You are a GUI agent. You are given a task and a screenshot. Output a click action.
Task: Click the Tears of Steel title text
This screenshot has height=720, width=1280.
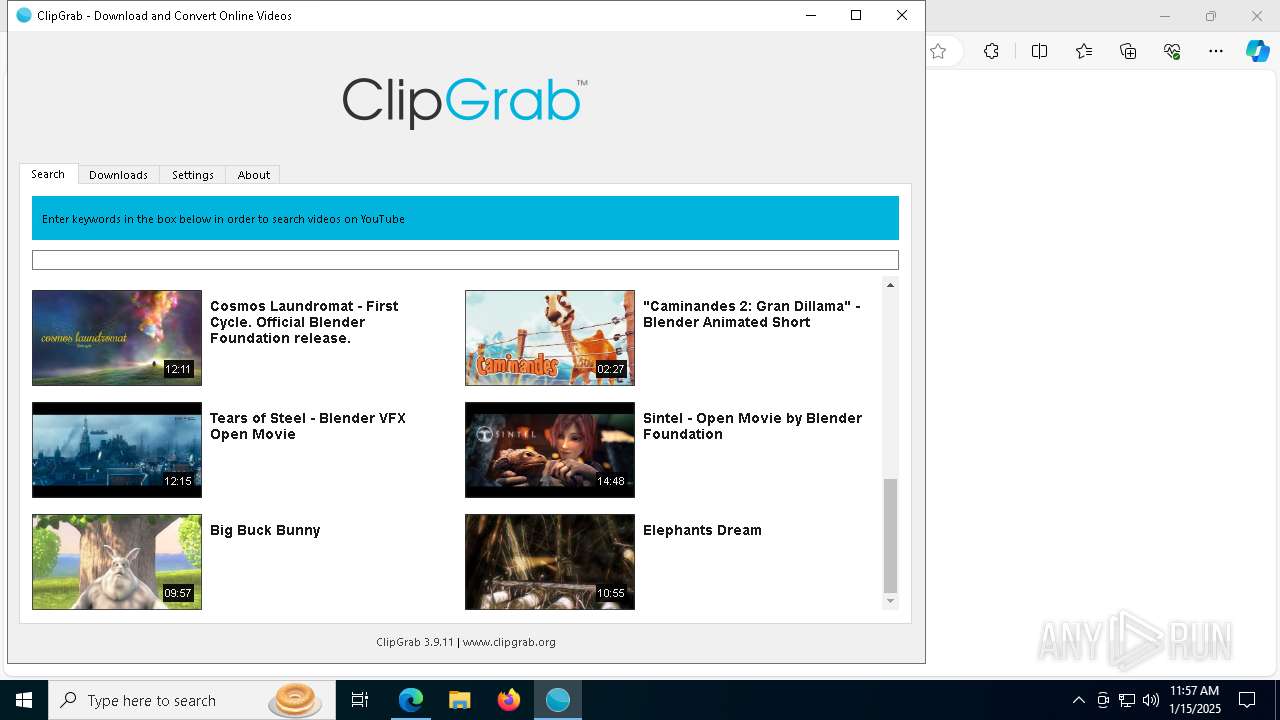pos(308,426)
